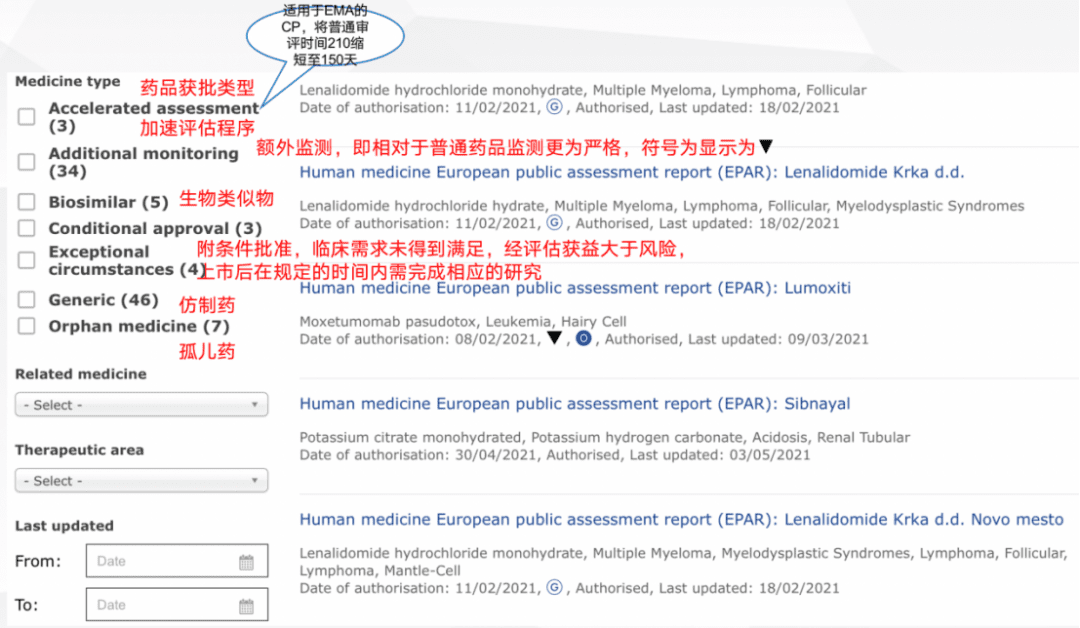Open Lenalidomide Krka d.d. Novo mesto EPAR
Viewport: 1080px width, 628px height.
point(682,519)
